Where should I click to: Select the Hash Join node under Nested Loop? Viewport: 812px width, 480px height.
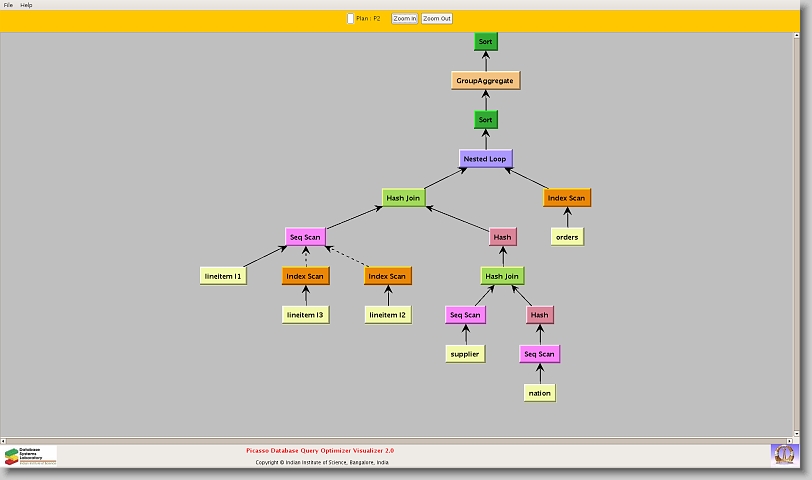coord(404,198)
